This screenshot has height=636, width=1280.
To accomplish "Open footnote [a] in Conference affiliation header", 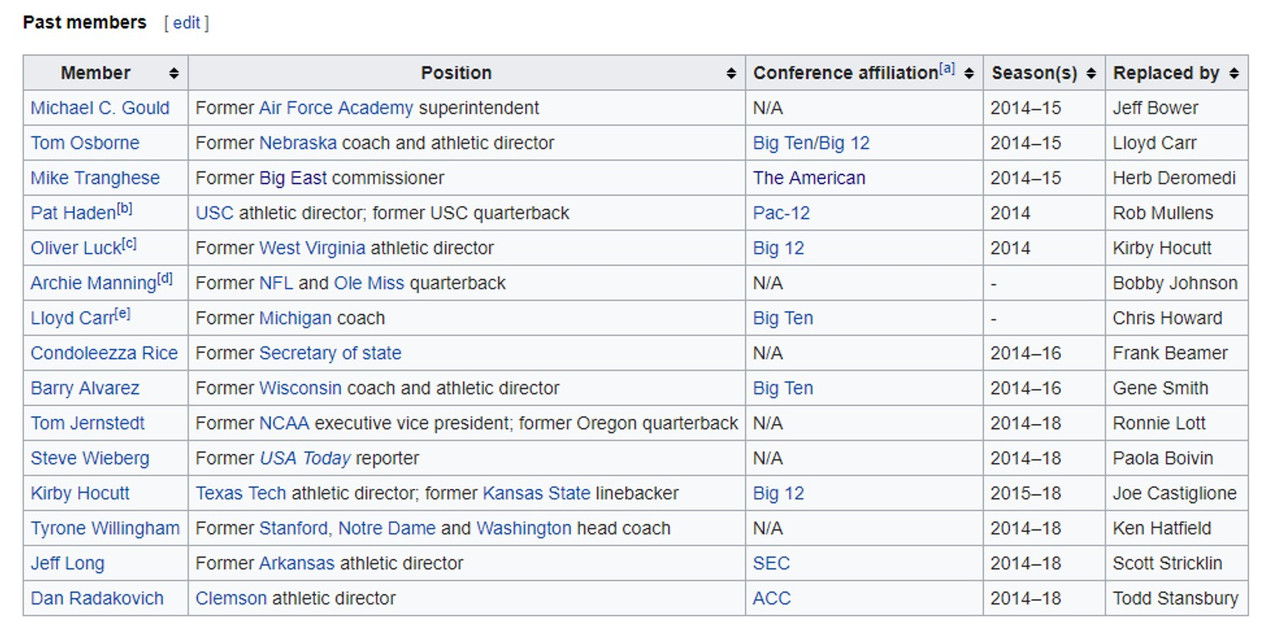I will pos(946,68).
